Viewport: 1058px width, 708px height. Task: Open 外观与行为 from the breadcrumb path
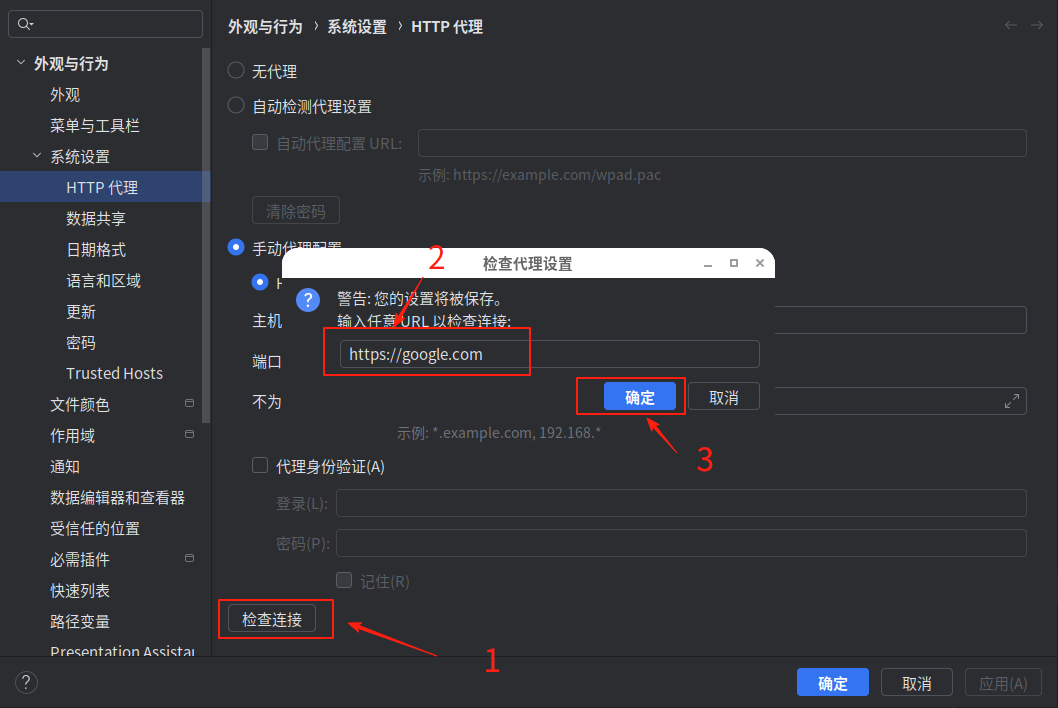pos(263,27)
